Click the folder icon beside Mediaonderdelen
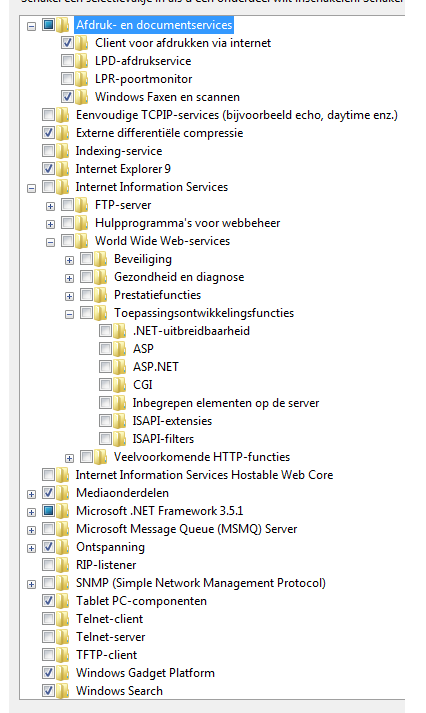Screen dimensions: 426x713 (63, 493)
